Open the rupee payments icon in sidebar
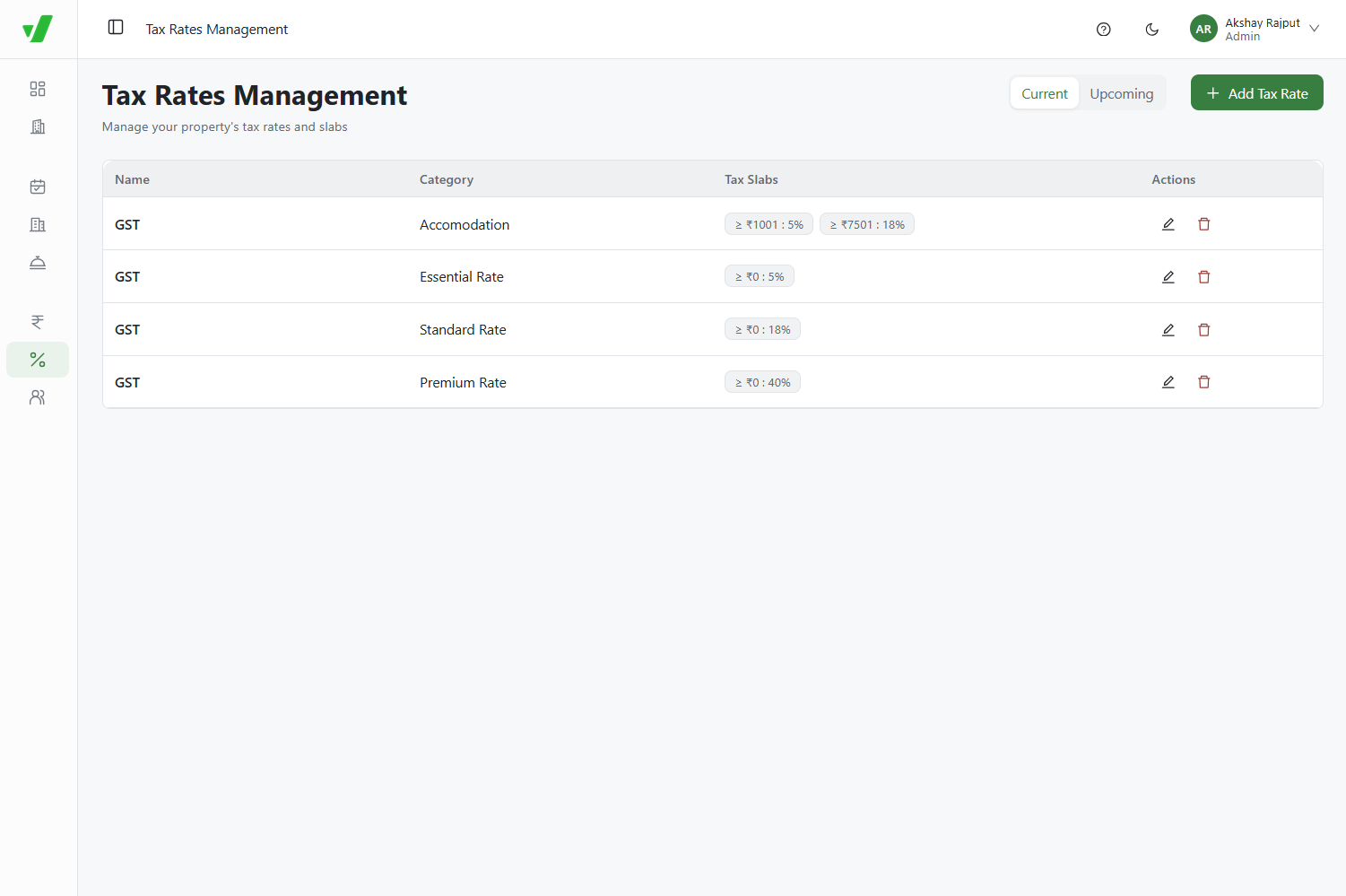This screenshot has height=896, width=1346. click(x=38, y=322)
